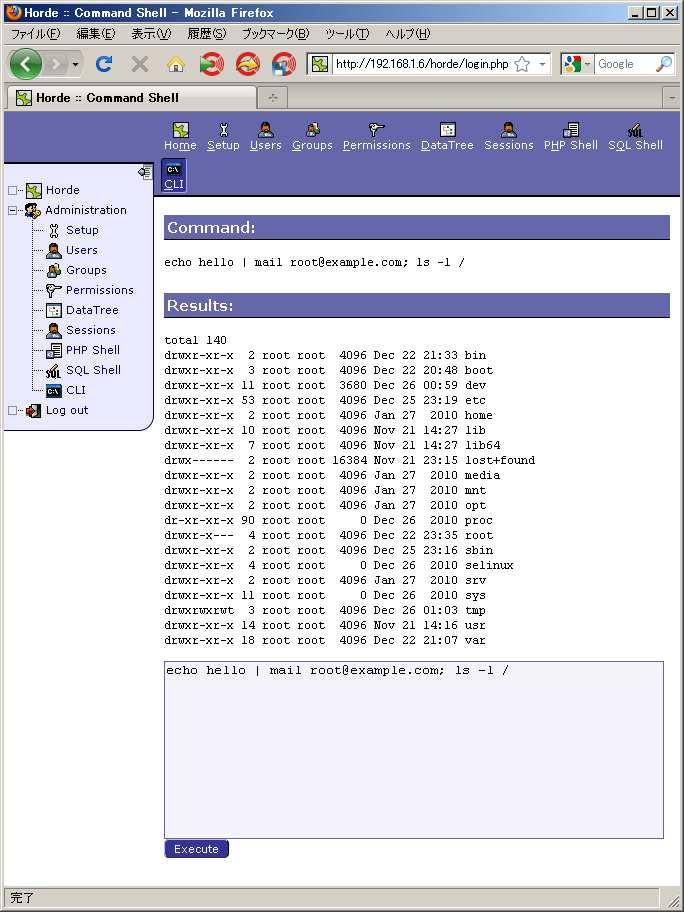The width and height of the screenshot is (684, 912).
Task: Click the Log out link in the sidebar
Action: [x=67, y=410]
